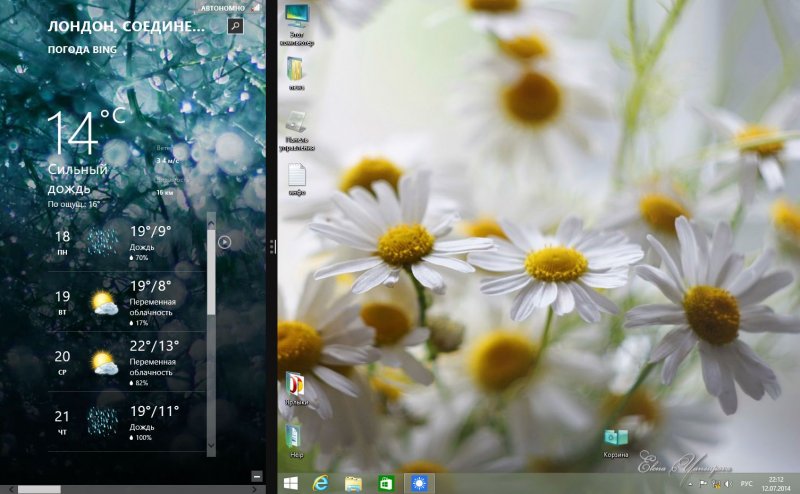Click the 22°/13° forecast temperatures
Image resolution: width=800 pixels, height=494 pixels.
click(154, 346)
